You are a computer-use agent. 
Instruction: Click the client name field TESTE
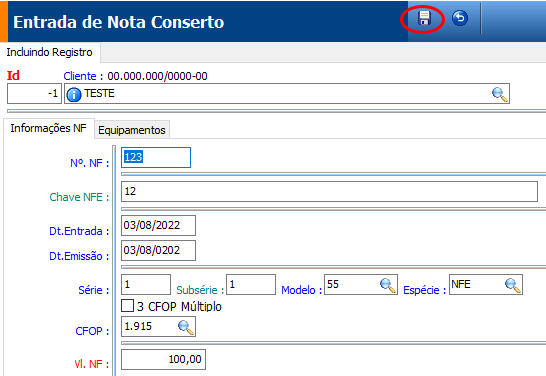[x=286, y=93]
